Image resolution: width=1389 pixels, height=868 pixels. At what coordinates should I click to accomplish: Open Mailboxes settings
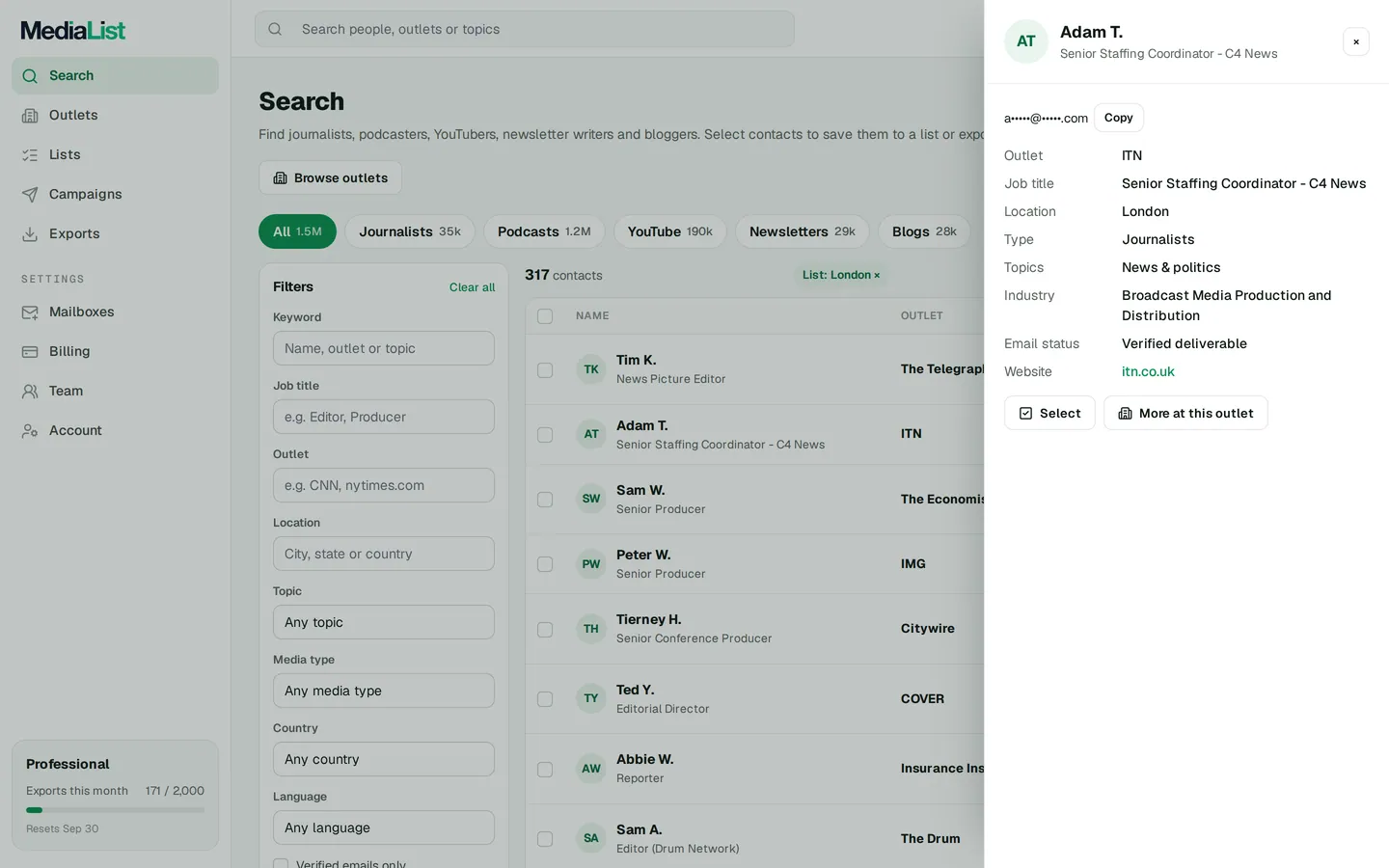click(x=115, y=312)
